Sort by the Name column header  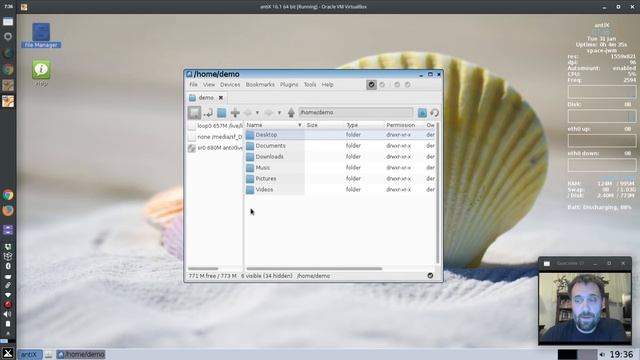pyautogui.click(x=274, y=125)
